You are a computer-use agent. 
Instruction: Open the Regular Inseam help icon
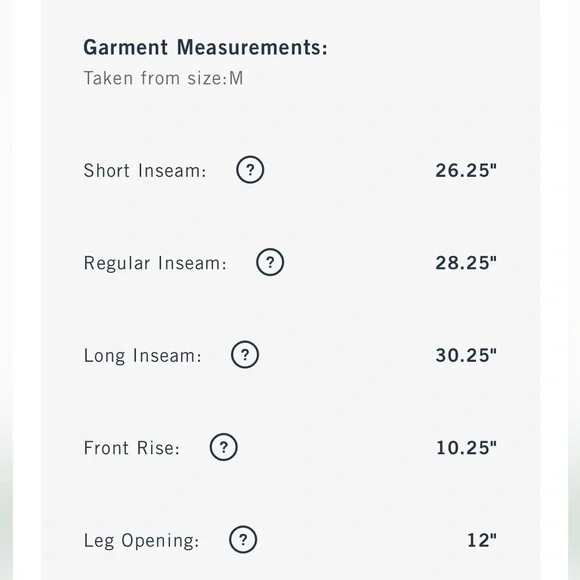tap(270, 262)
